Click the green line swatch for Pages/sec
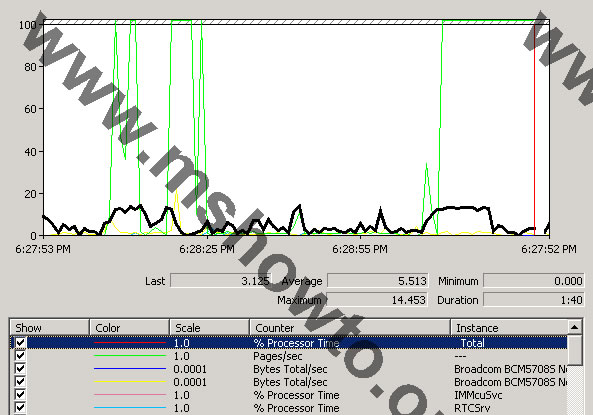This screenshot has width=593, height=415. pyautogui.click(x=130, y=356)
